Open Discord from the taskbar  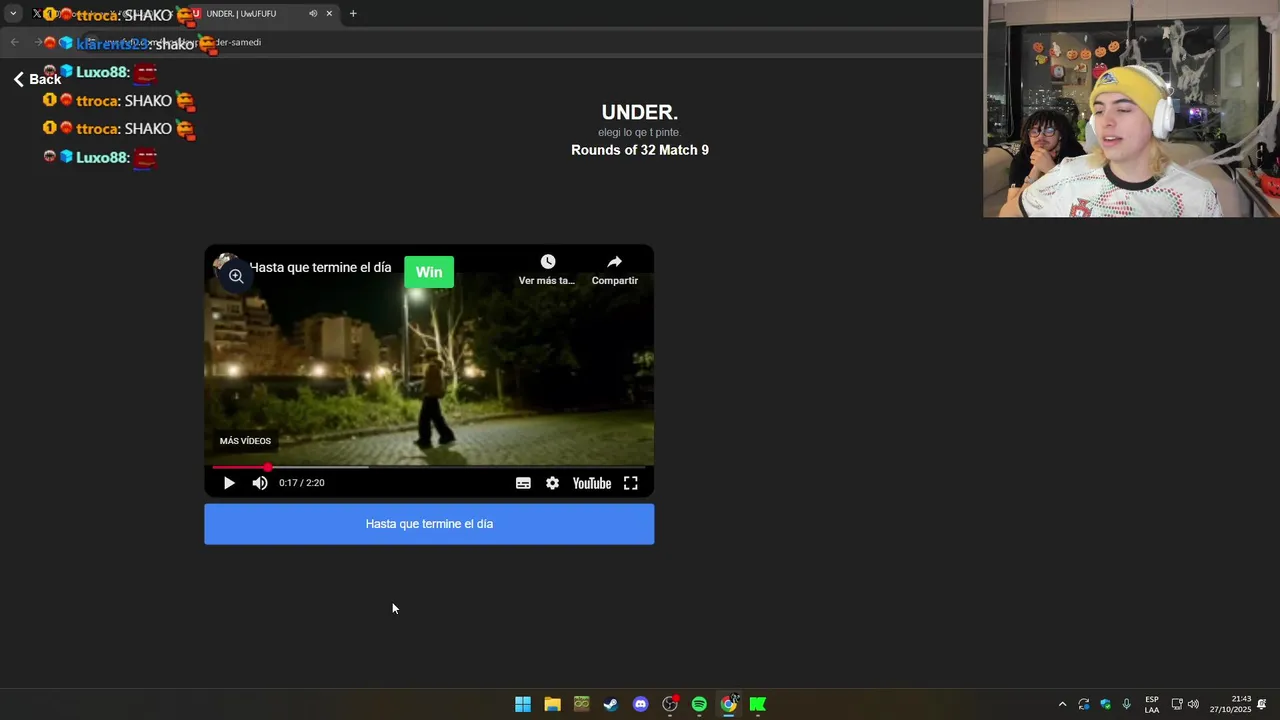pos(641,704)
